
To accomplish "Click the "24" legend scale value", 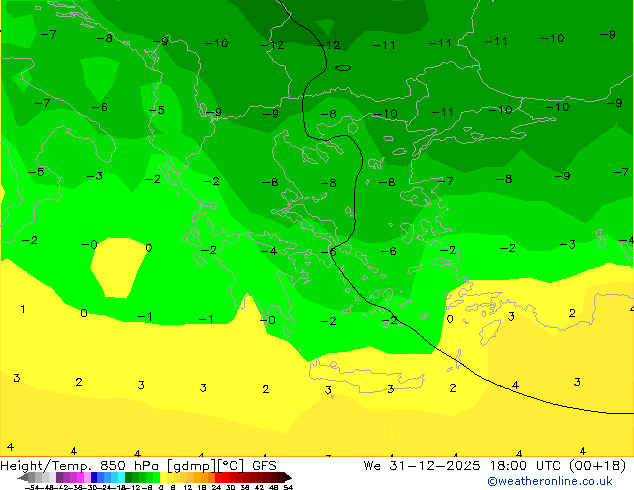I will coord(216,487).
